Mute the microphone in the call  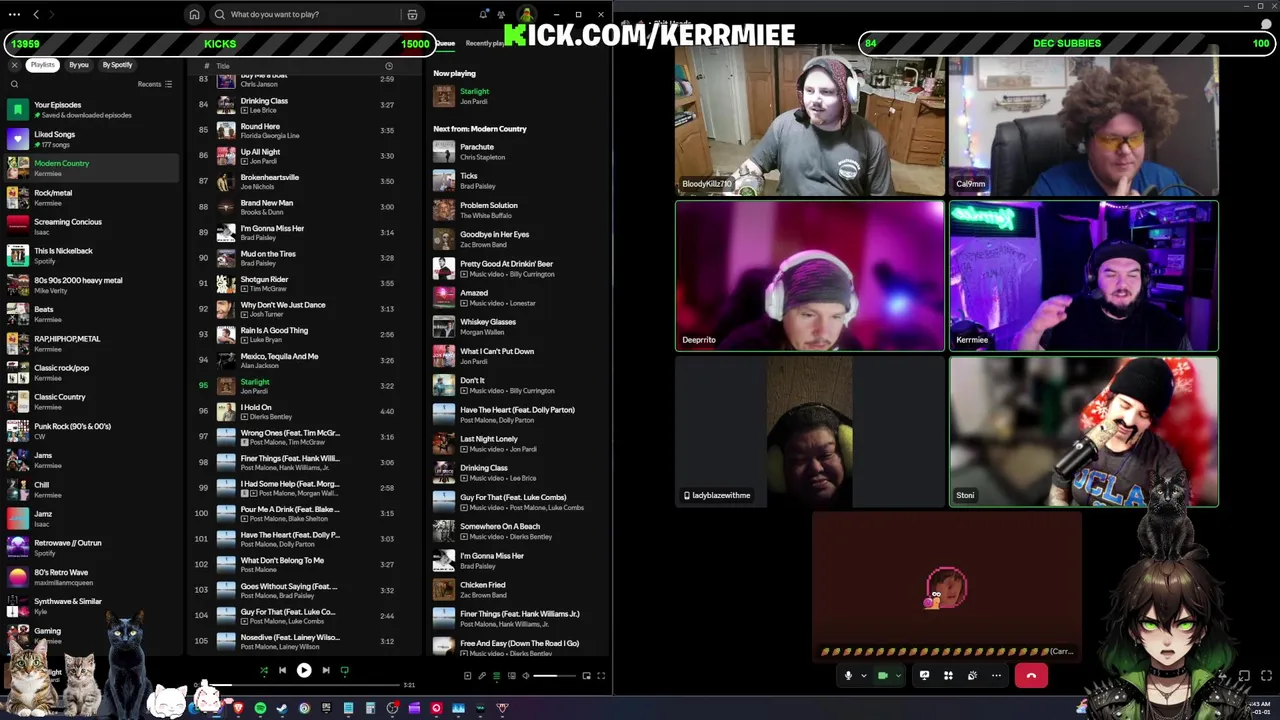pos(848,676)
